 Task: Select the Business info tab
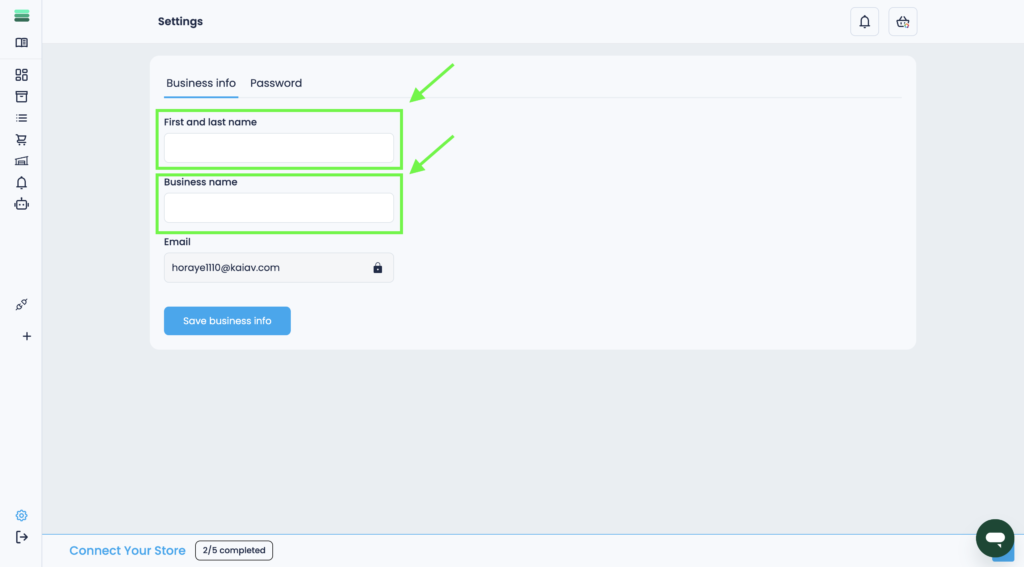click(201, 83)
